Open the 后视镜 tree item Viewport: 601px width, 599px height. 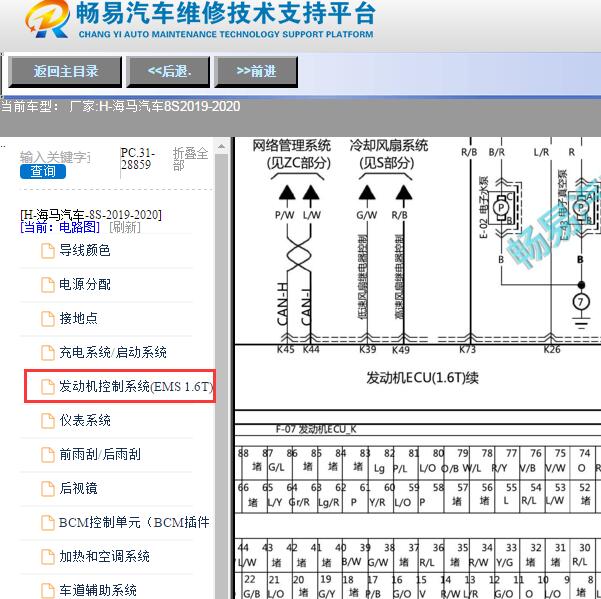[x=78, y=488]
